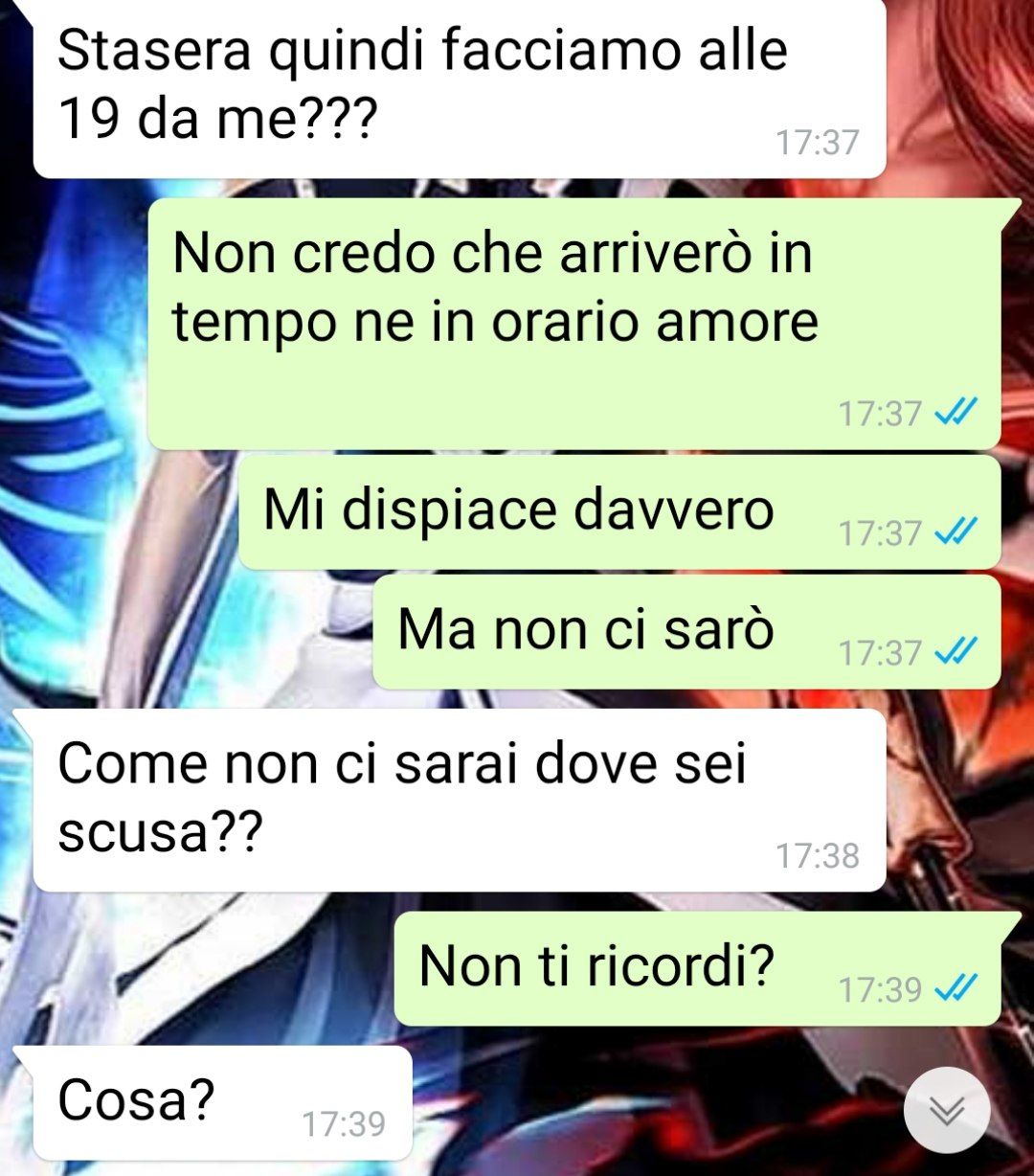Click blue double-check on 'Non ti ricordi?' message
This screenshot has width=1034, height=1176.
[955, 987]
